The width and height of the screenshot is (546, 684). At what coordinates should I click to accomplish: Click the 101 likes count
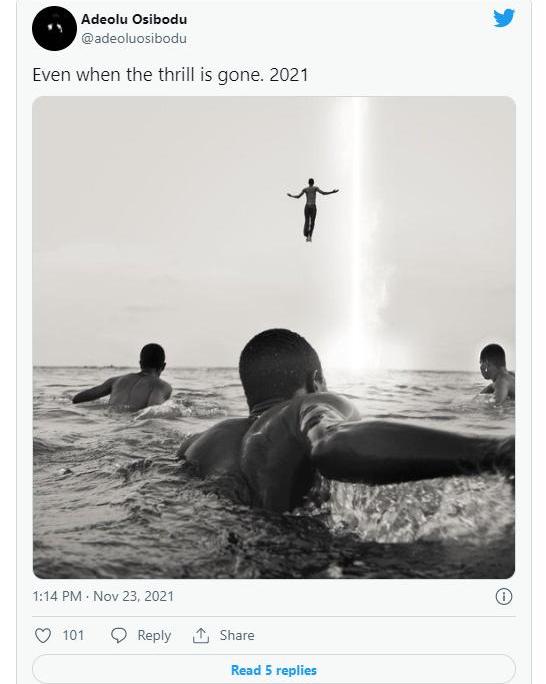click(73, 635)
